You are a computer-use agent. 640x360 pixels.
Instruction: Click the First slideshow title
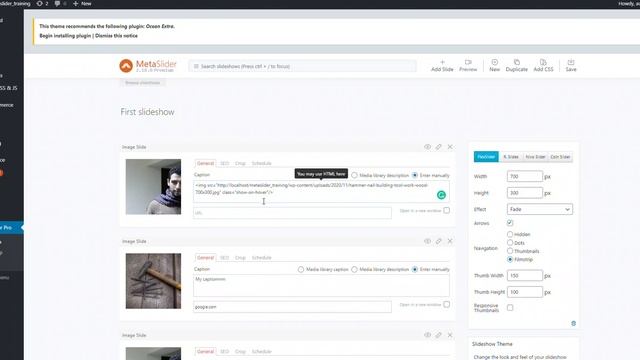click(147, 112)
